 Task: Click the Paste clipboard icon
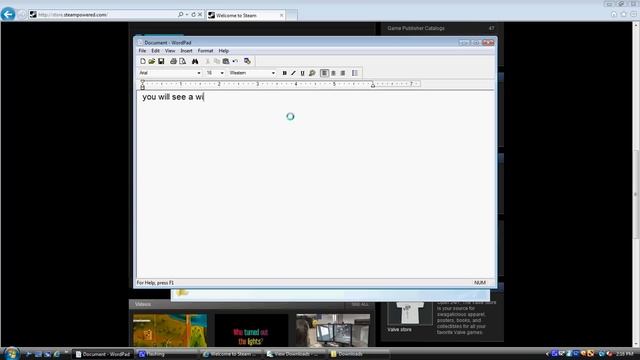(226, 61)
